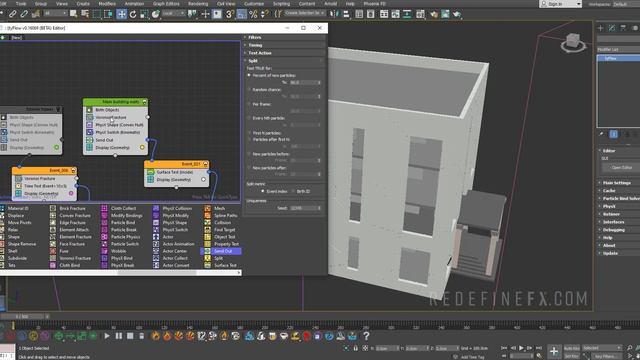Screen dimensions: 640x360
Task: Open the Views menu
Action: (62, 4)
